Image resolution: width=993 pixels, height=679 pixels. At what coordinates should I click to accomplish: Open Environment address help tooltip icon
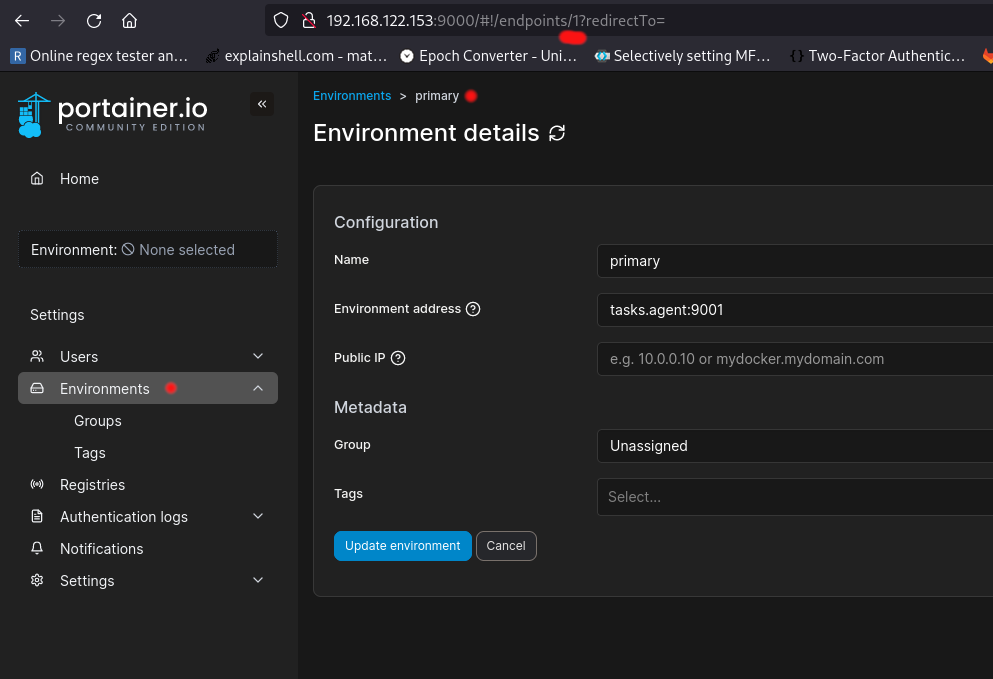[x=473, y=309]
